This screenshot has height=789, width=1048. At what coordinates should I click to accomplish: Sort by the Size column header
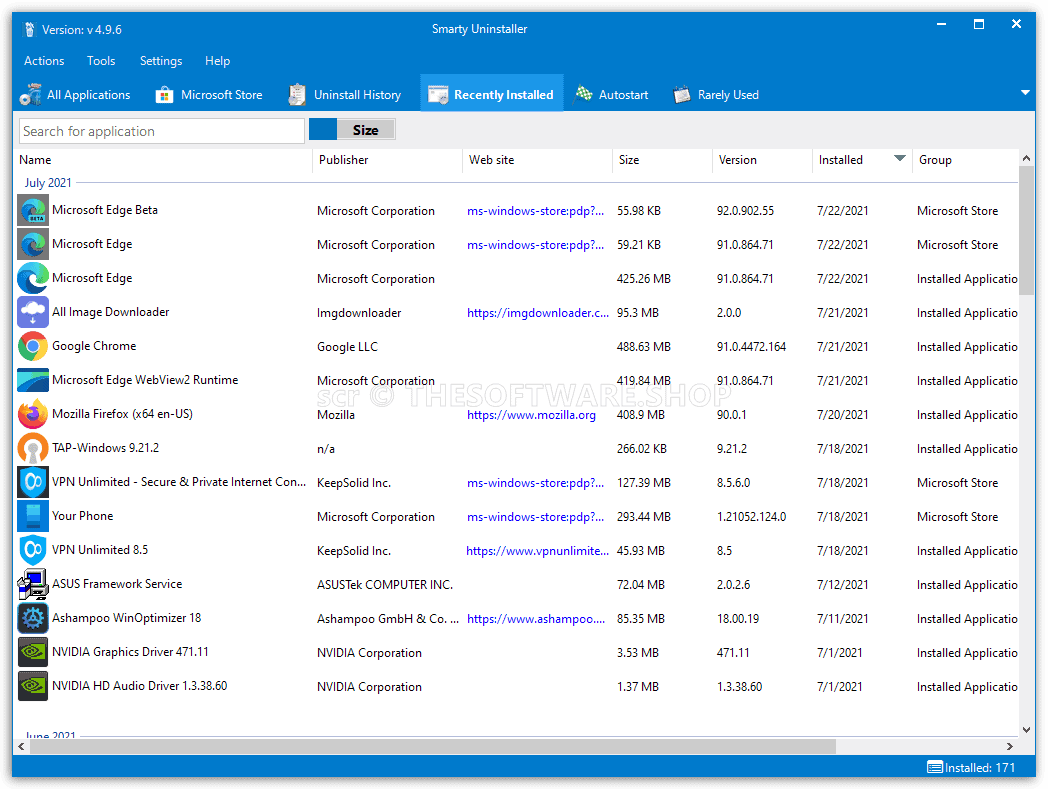662,160
